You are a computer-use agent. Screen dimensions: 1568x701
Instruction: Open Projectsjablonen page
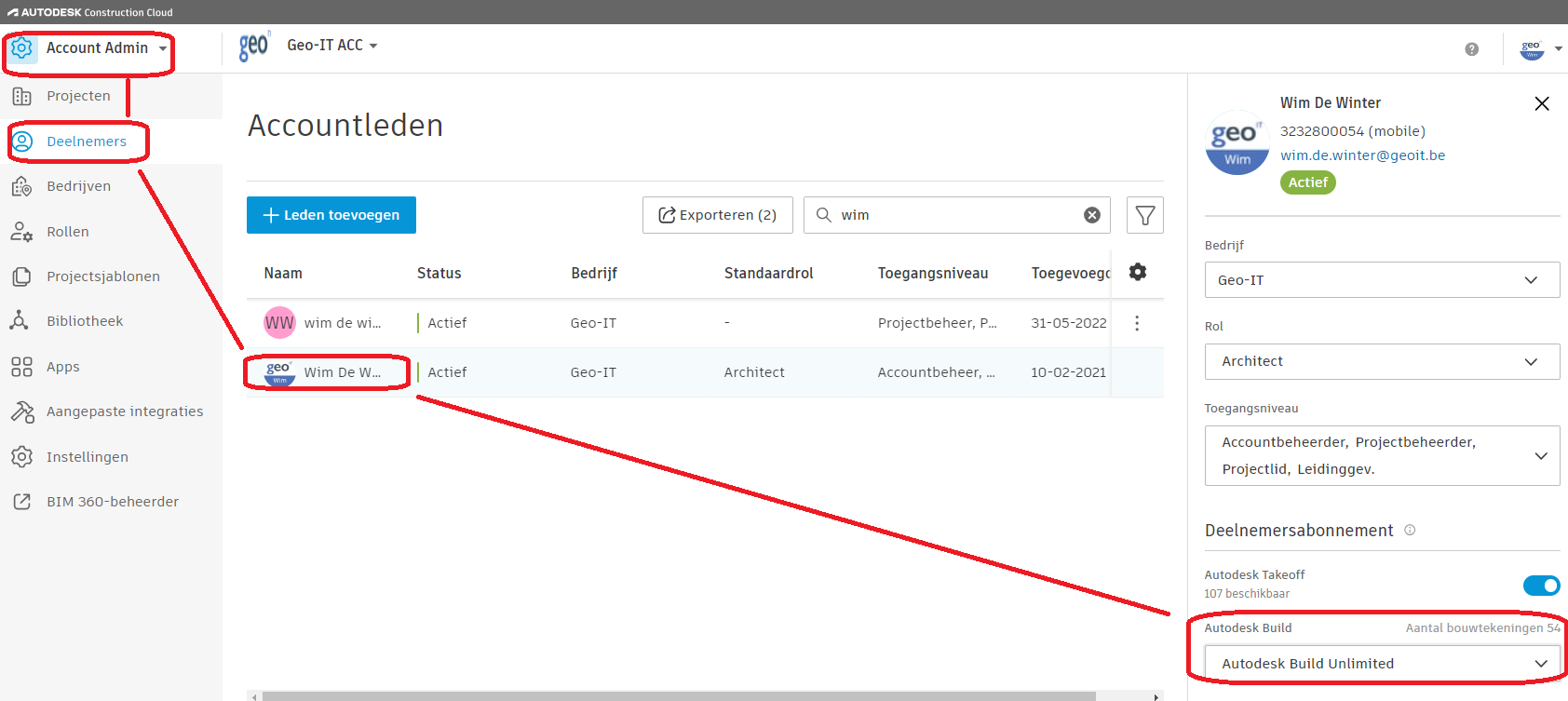coord(103,276)
